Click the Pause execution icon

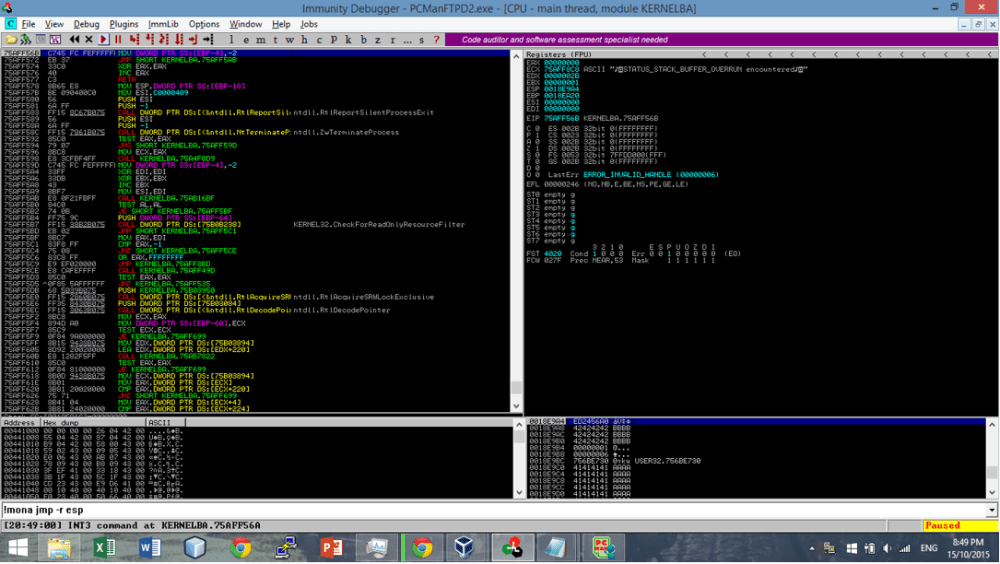tap(118, 40)
